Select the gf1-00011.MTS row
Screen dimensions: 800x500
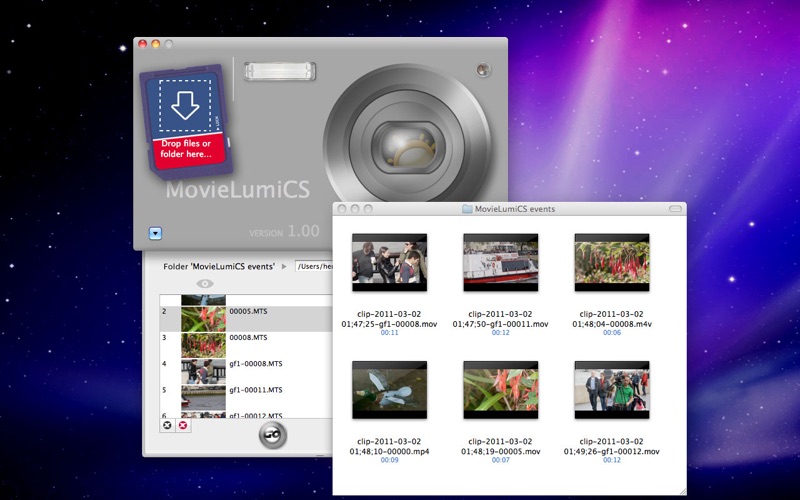point(246,397)
